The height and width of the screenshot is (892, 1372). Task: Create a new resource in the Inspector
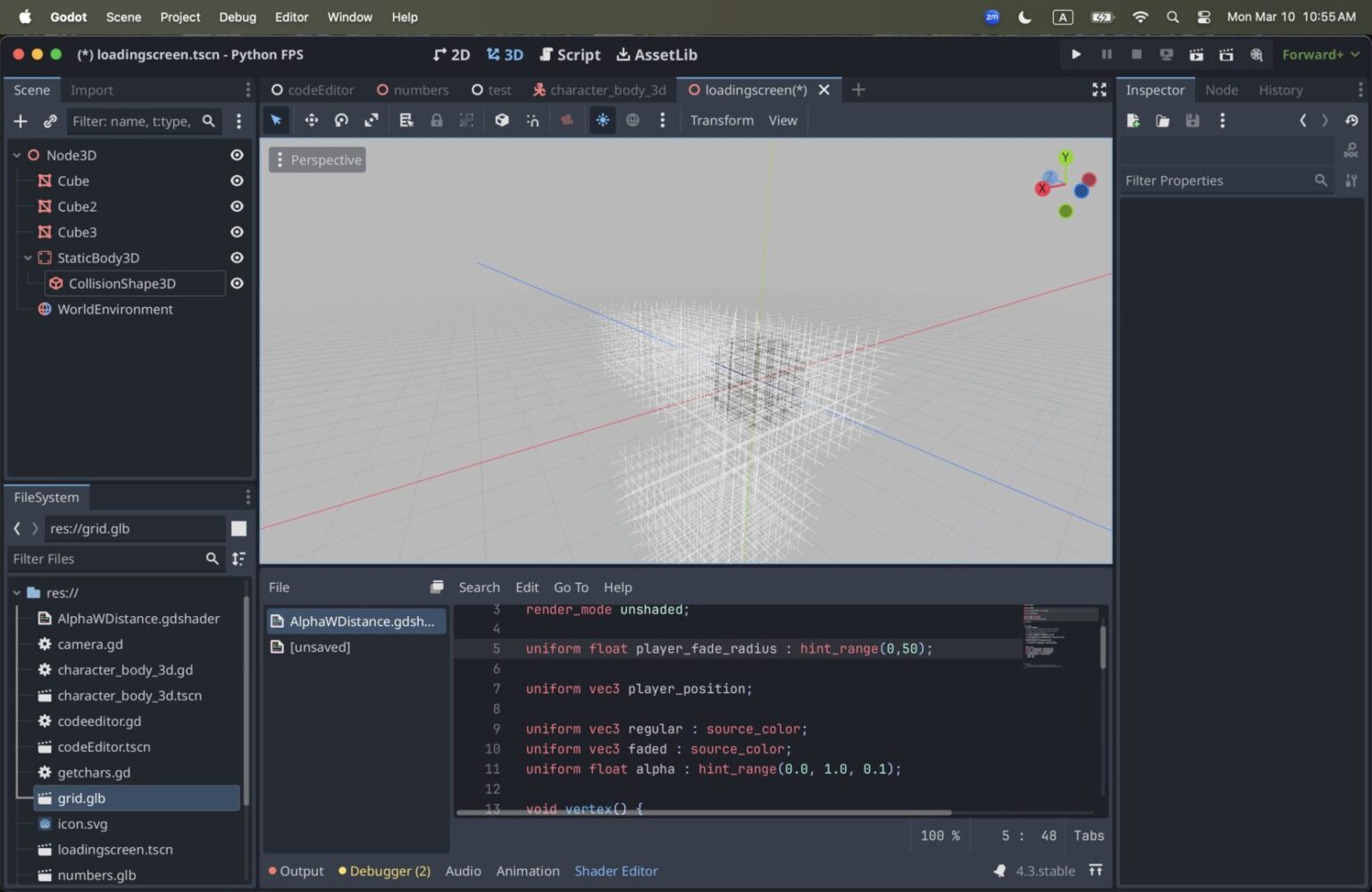tap(1132, 121)
